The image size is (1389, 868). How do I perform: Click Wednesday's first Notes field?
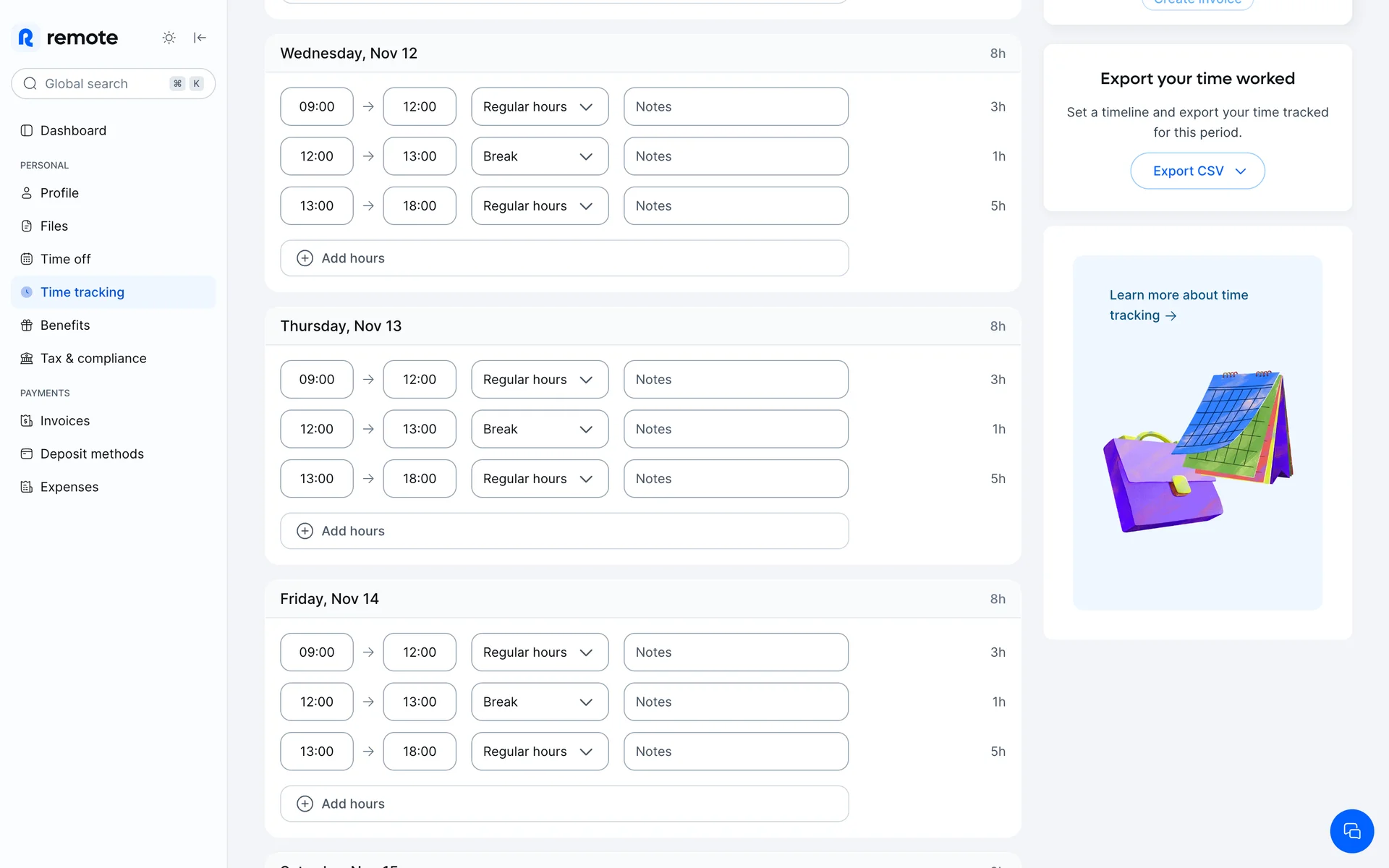tap(735, 107)
